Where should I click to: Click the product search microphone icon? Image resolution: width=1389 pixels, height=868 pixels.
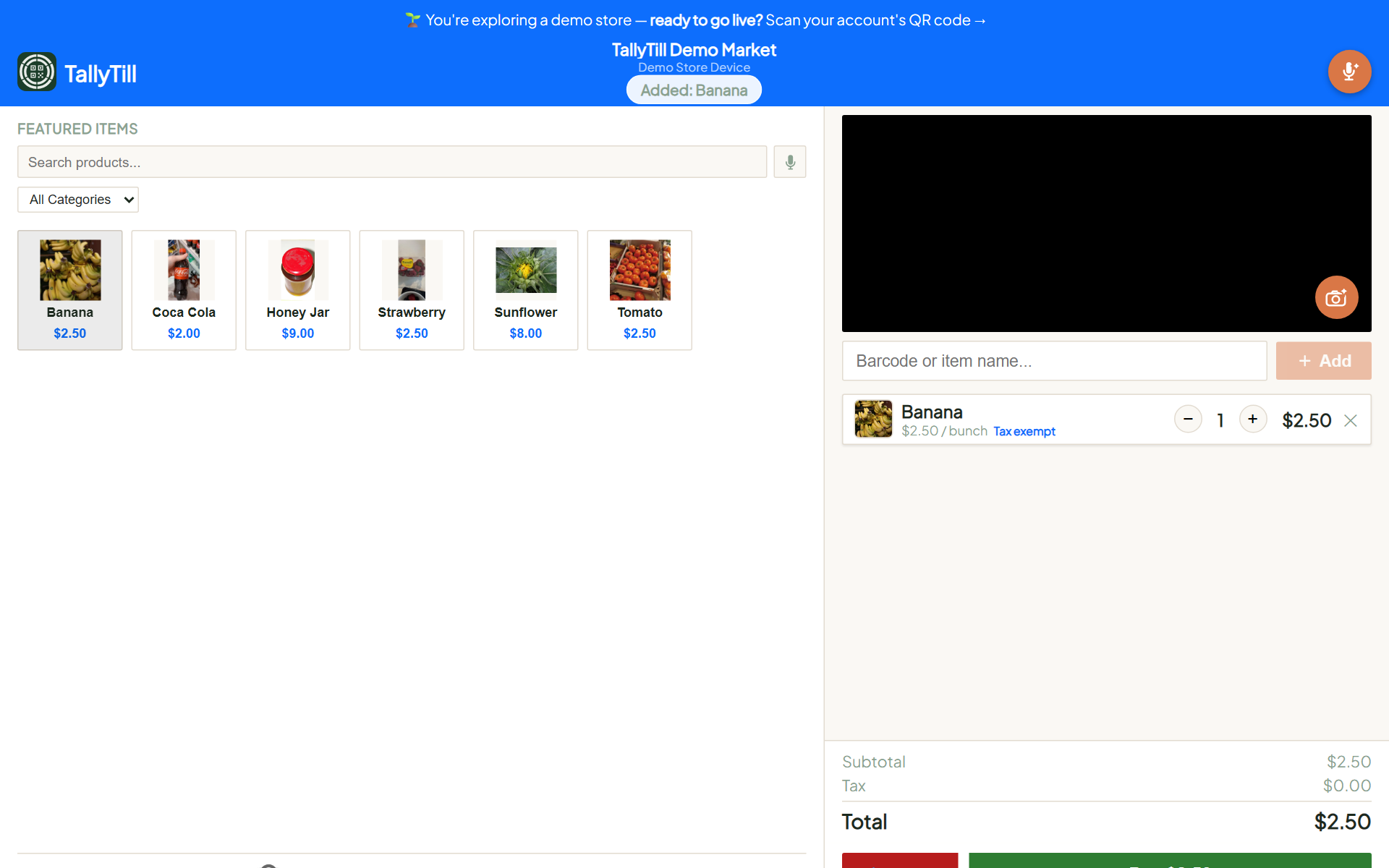(x=790, y=162)
